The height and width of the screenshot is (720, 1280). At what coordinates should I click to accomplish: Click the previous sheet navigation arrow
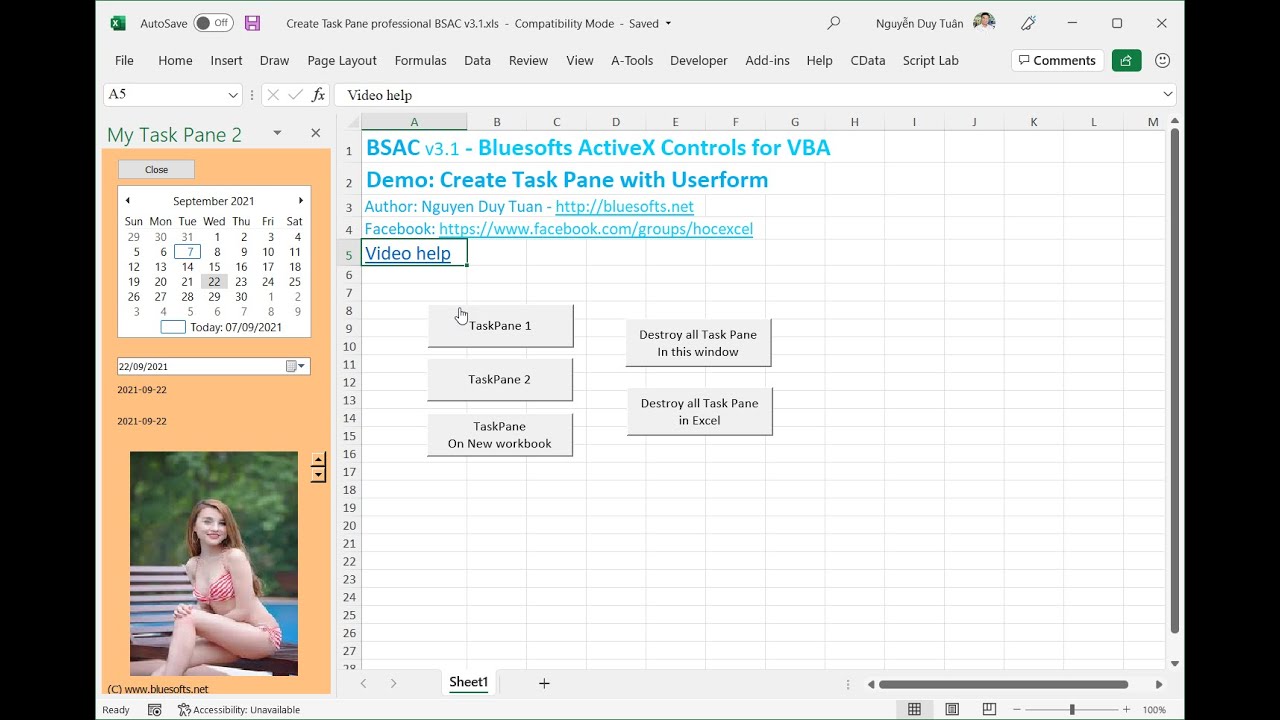[x=363, y=684]
